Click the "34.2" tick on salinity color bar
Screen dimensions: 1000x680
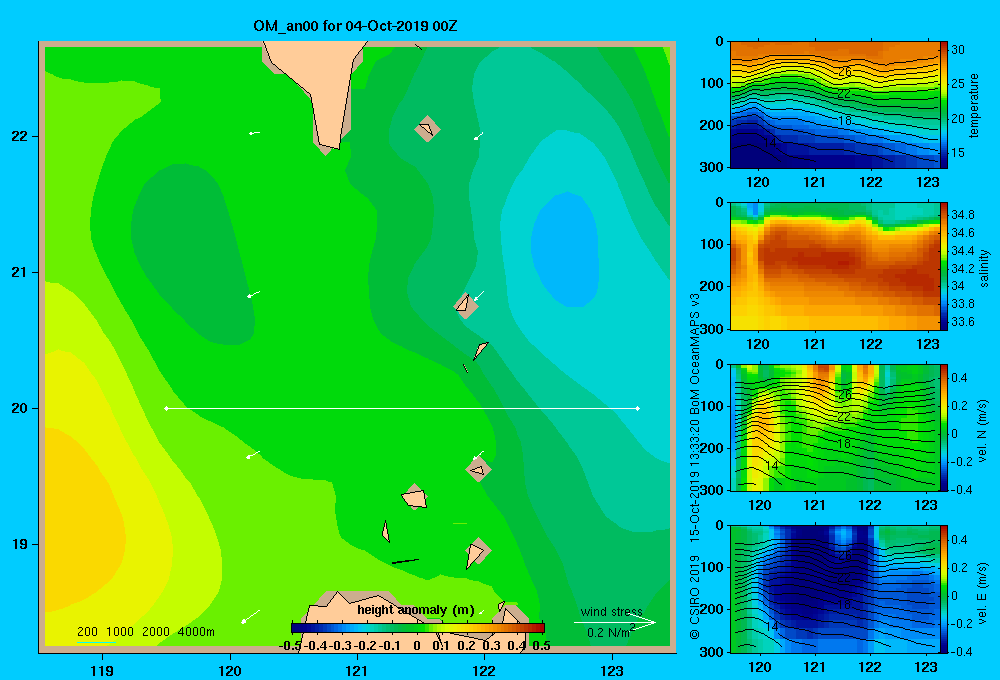coord(962,268)
